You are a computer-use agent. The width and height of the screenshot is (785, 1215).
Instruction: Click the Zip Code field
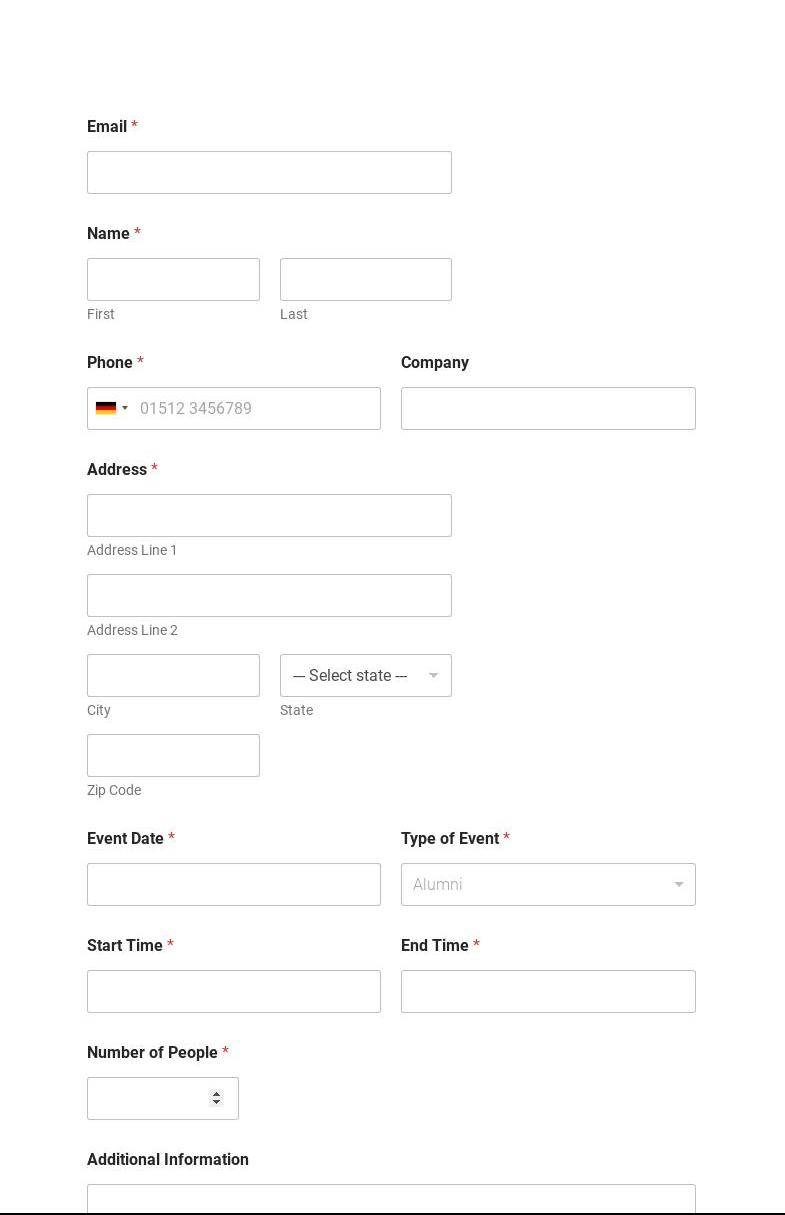tap(173, 756)
